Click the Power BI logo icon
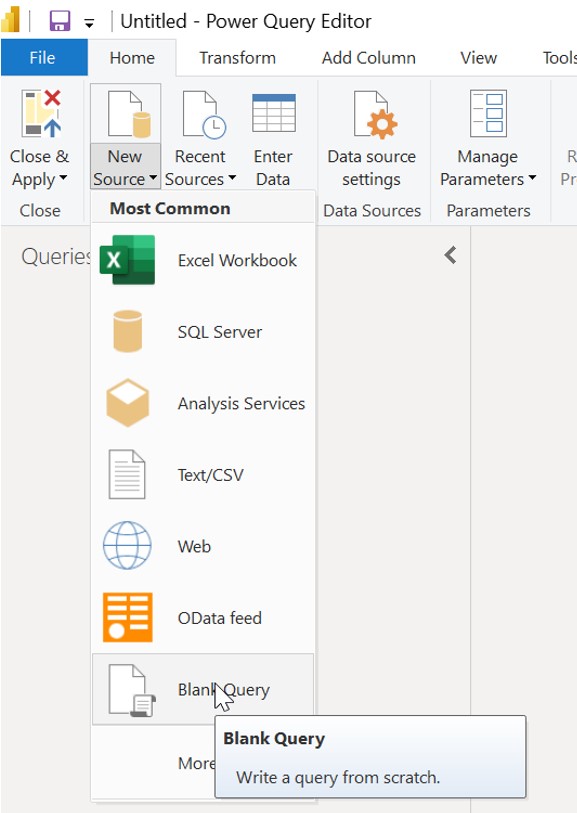Screen dimensions: 577x813 point(10,20)
